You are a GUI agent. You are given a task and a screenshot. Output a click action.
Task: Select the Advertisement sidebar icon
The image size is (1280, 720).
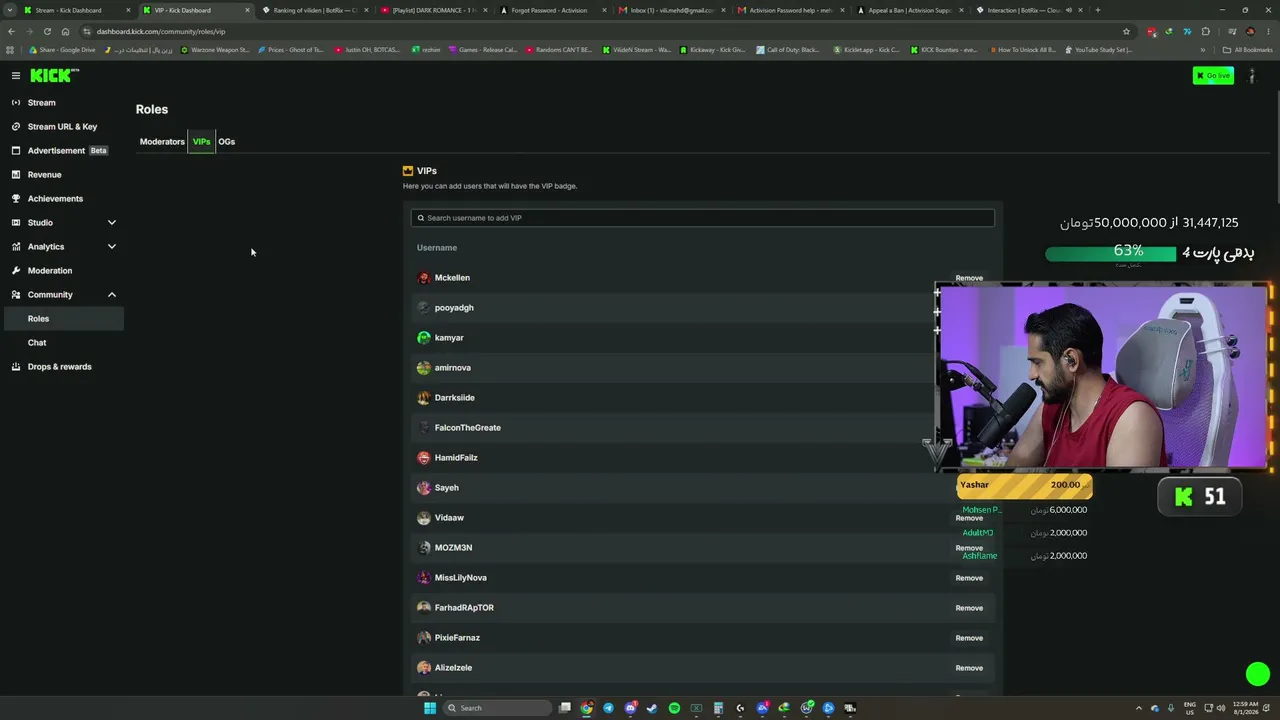tap(16, 151)
